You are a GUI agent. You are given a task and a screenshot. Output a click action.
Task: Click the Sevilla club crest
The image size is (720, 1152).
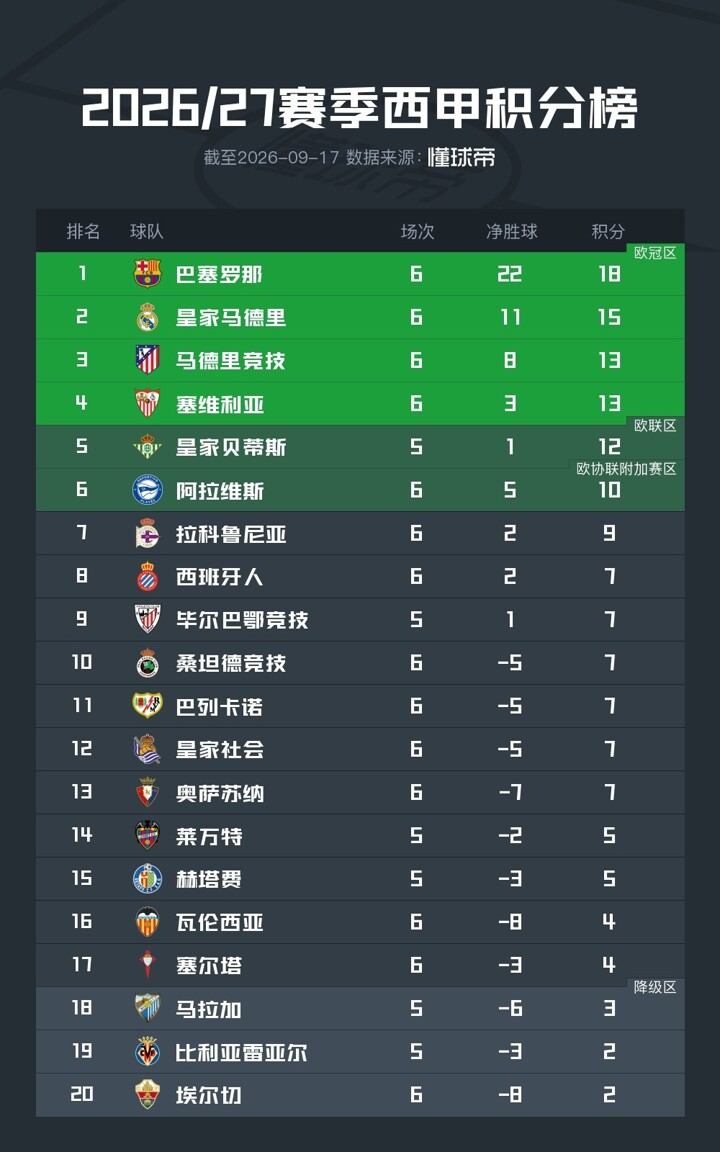point(148,403)
